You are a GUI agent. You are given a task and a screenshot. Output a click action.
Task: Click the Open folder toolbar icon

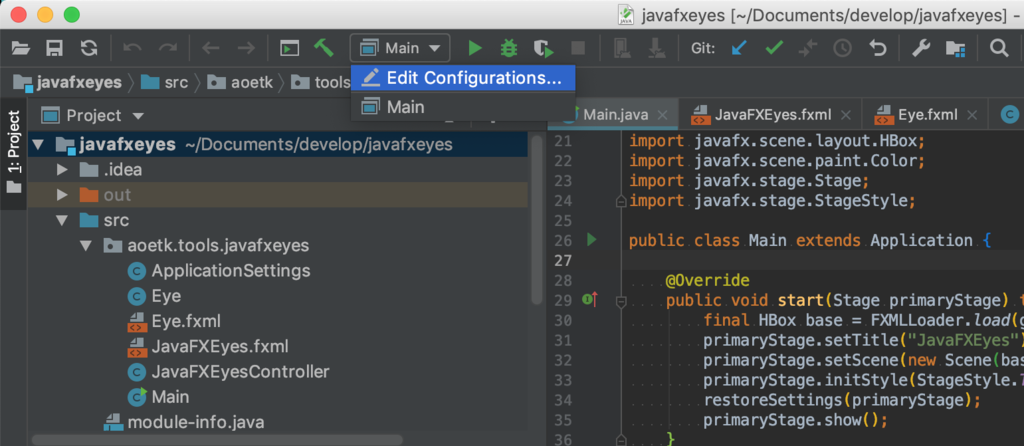(x=21, y=48)
